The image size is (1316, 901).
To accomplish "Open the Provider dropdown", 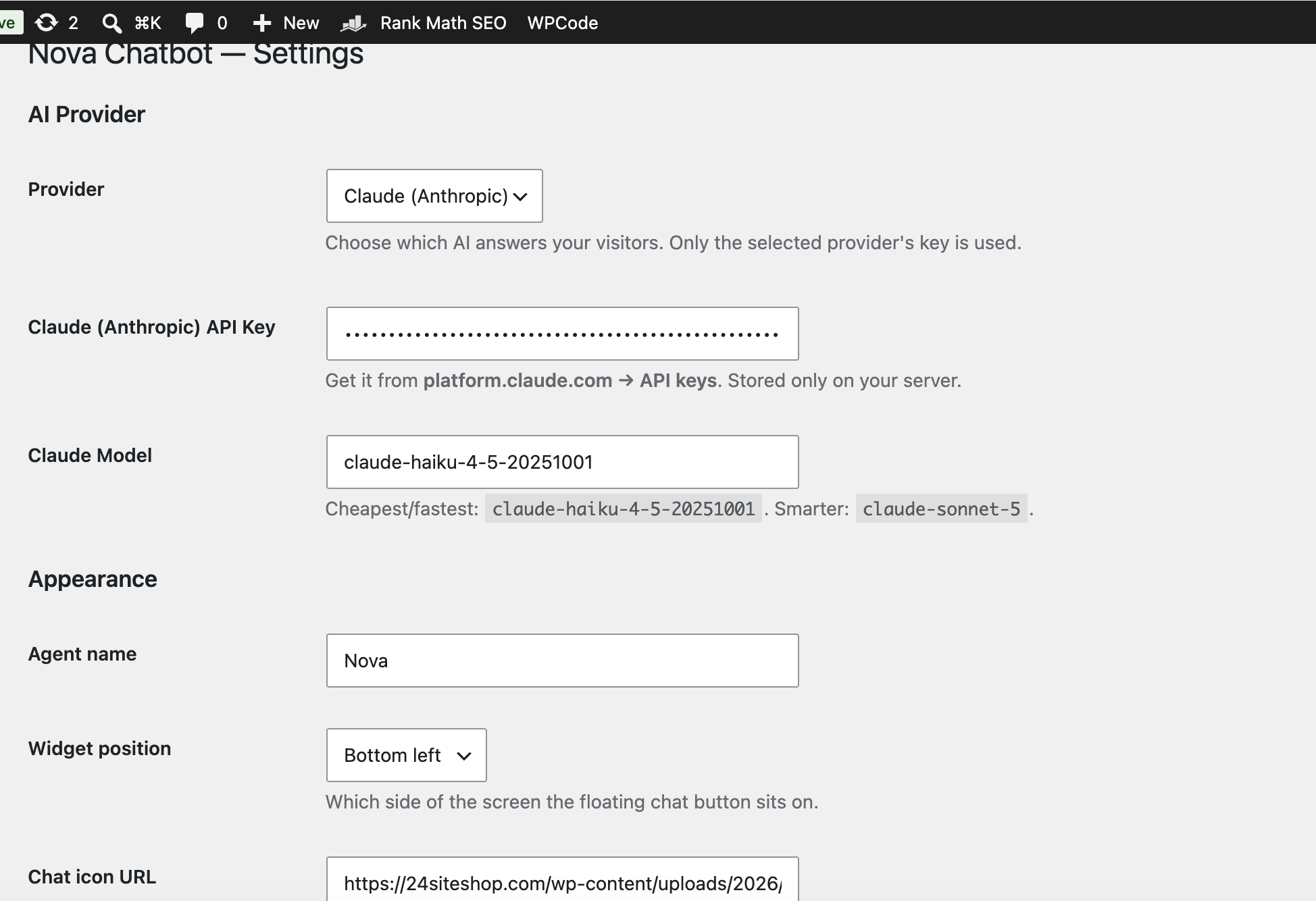I will tap(434, 196).
